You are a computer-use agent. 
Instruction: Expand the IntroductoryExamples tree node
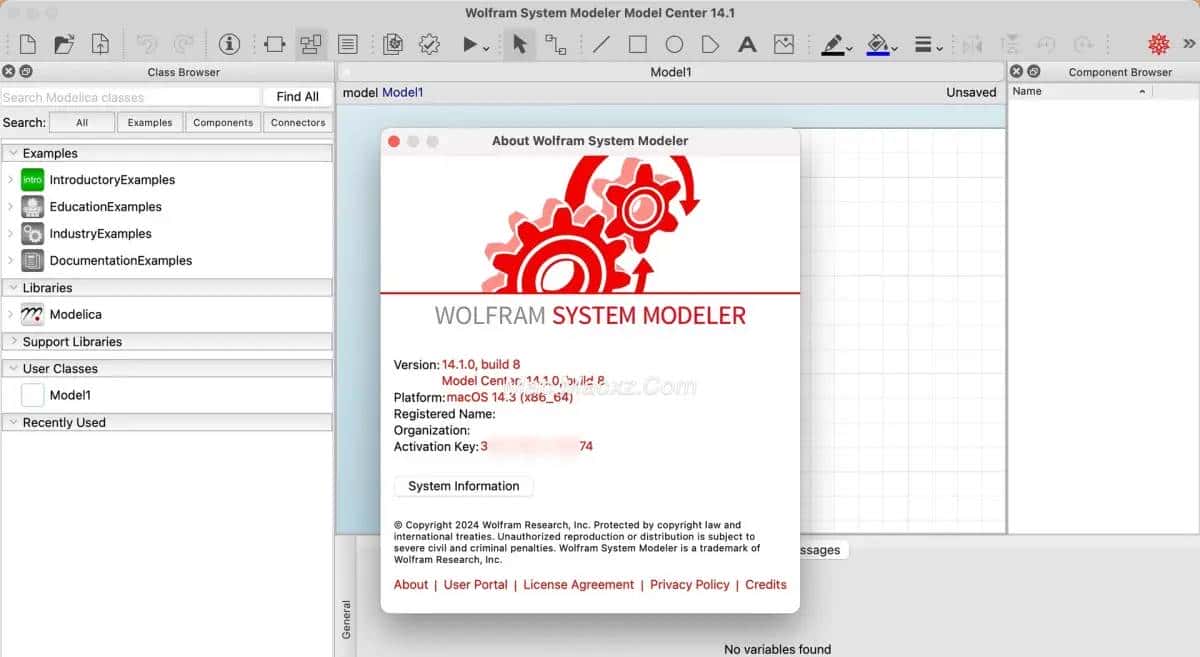(x=11, y=180)
